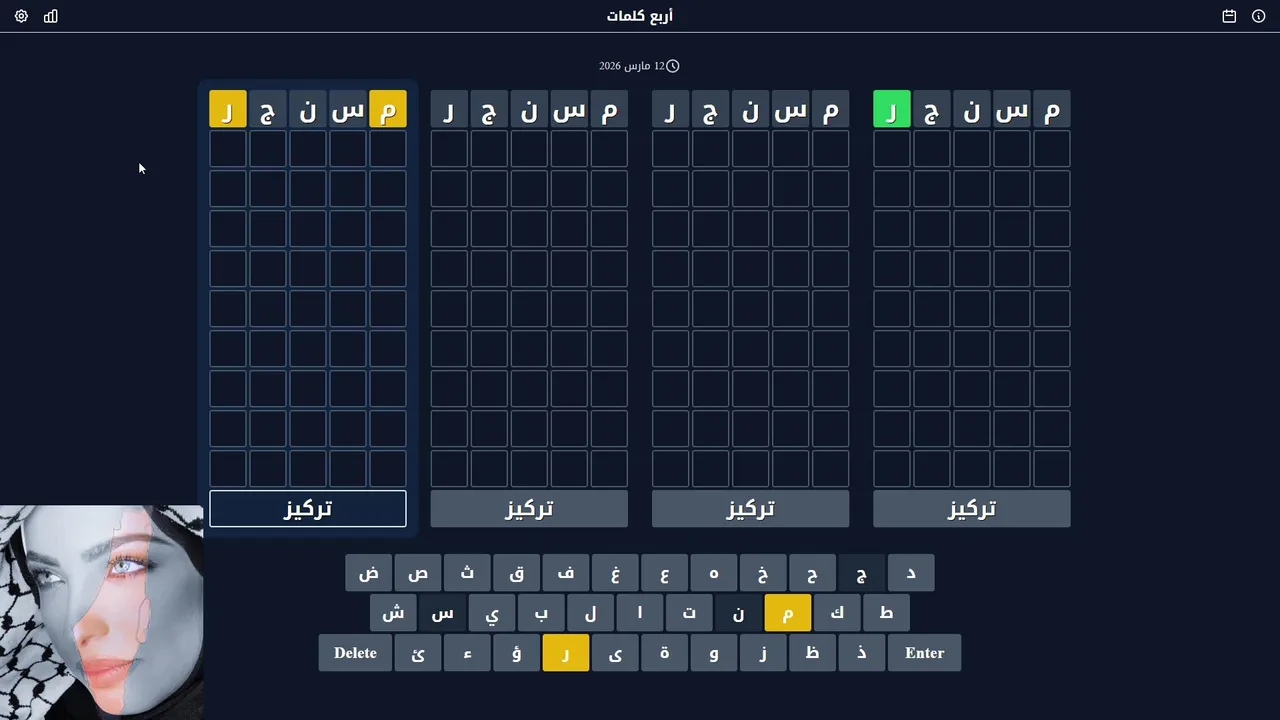The image size is (1280, 720).
Task: Open the statistics bar chart icon
Action: 51,16
